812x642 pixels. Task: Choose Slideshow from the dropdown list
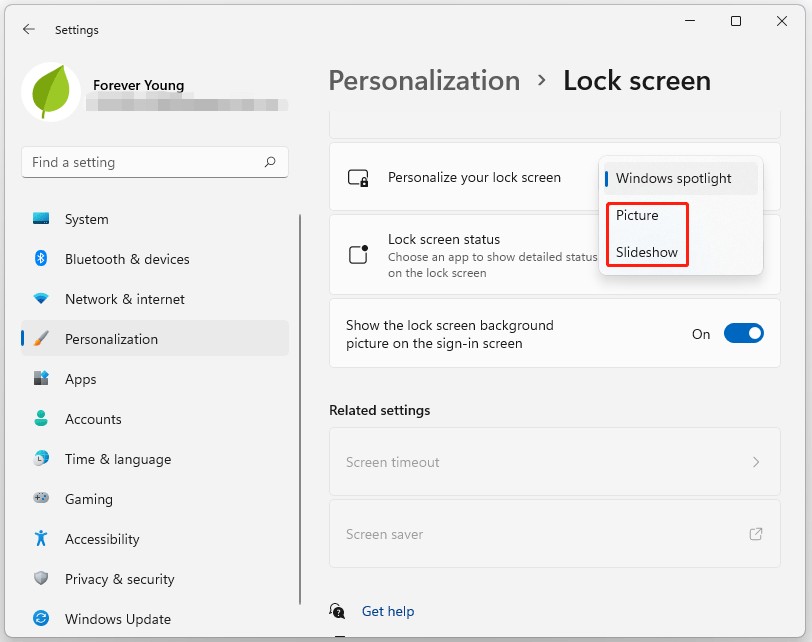[647, 252]
